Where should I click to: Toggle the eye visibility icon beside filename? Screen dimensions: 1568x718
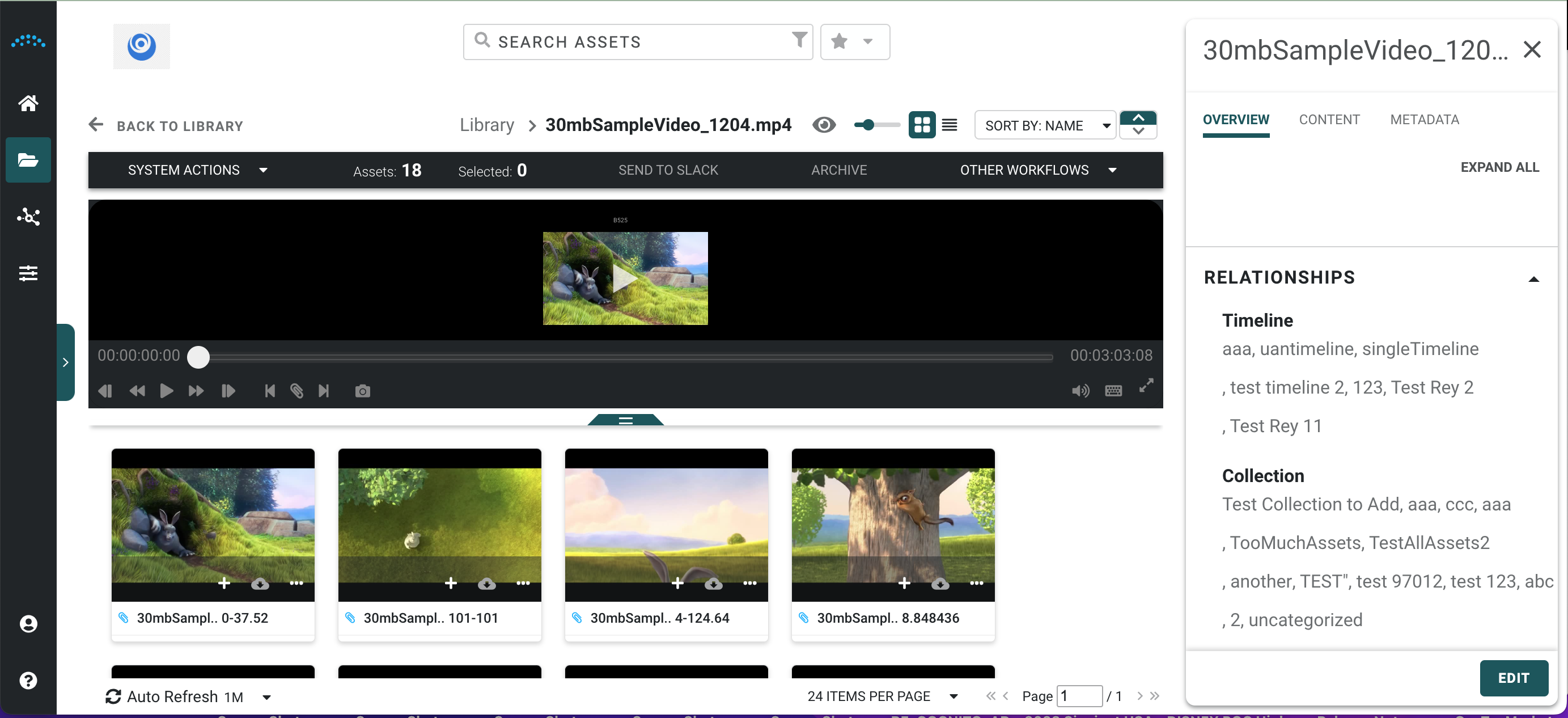[x=824, y=125]
